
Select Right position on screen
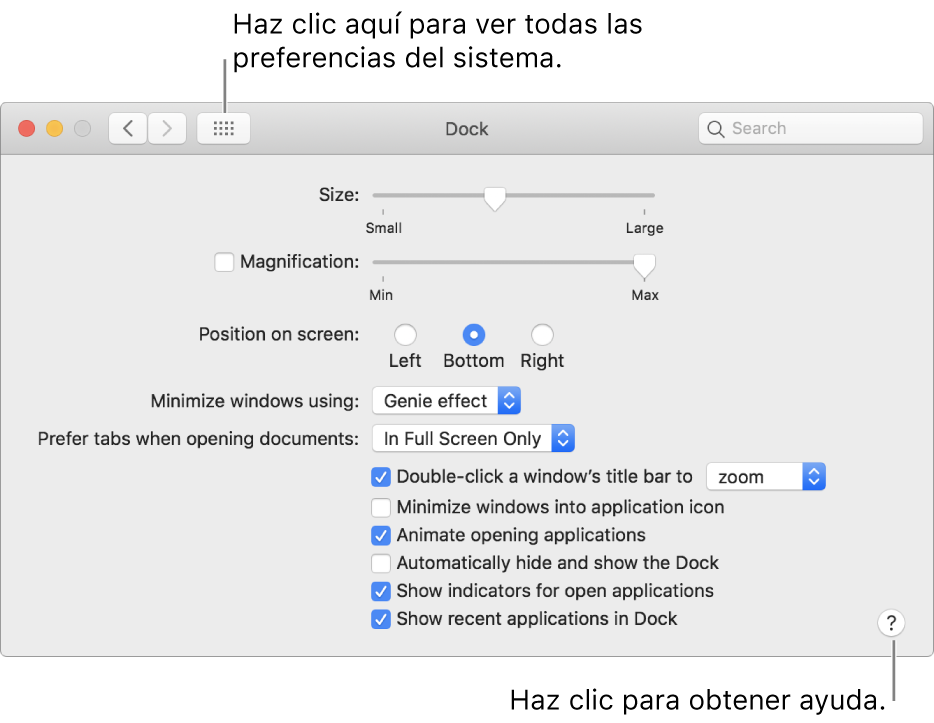(x=541, y=335)
